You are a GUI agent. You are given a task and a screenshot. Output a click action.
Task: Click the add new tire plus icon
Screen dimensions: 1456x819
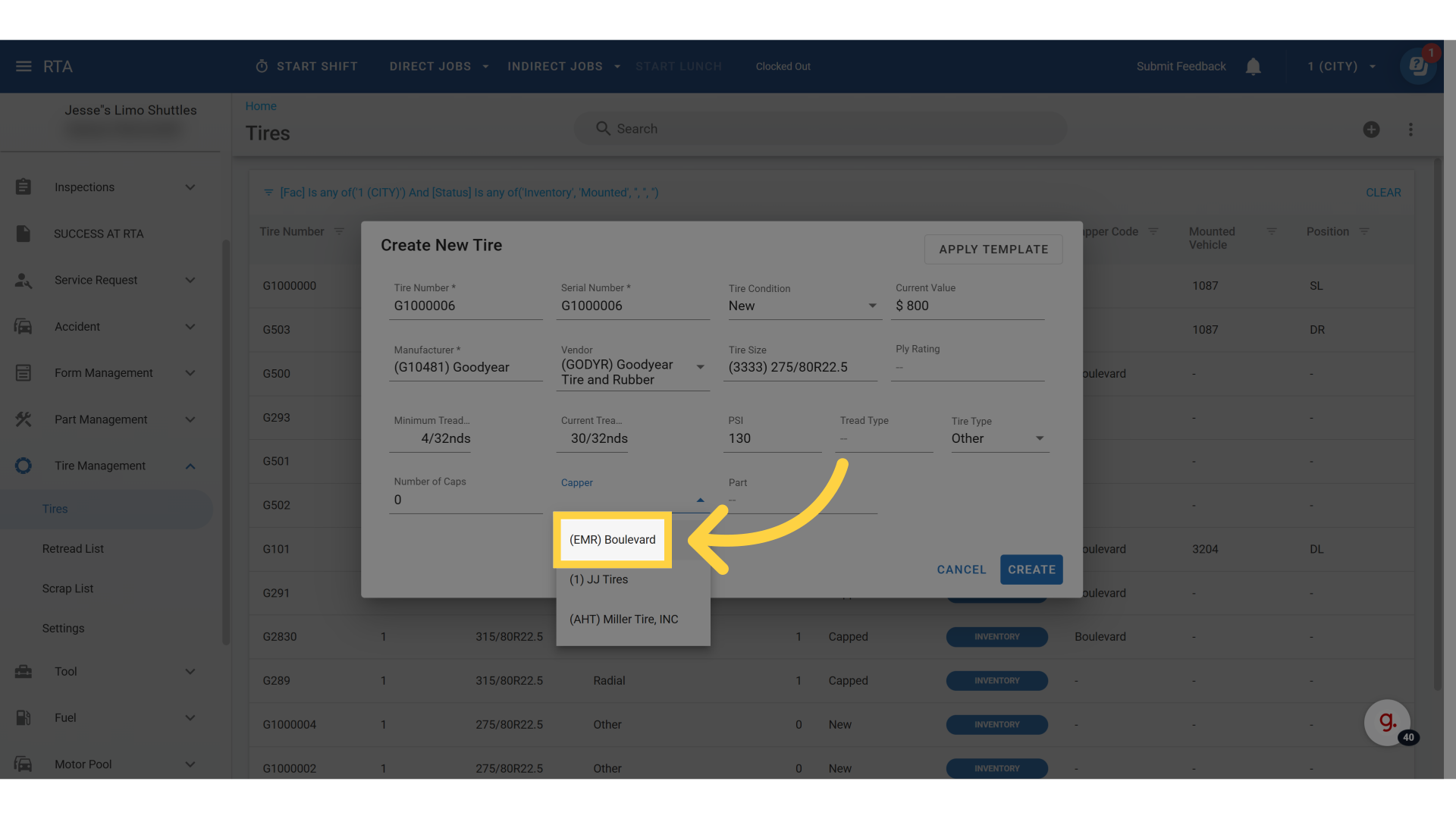pyautogui.click(x=1371, y=130)
